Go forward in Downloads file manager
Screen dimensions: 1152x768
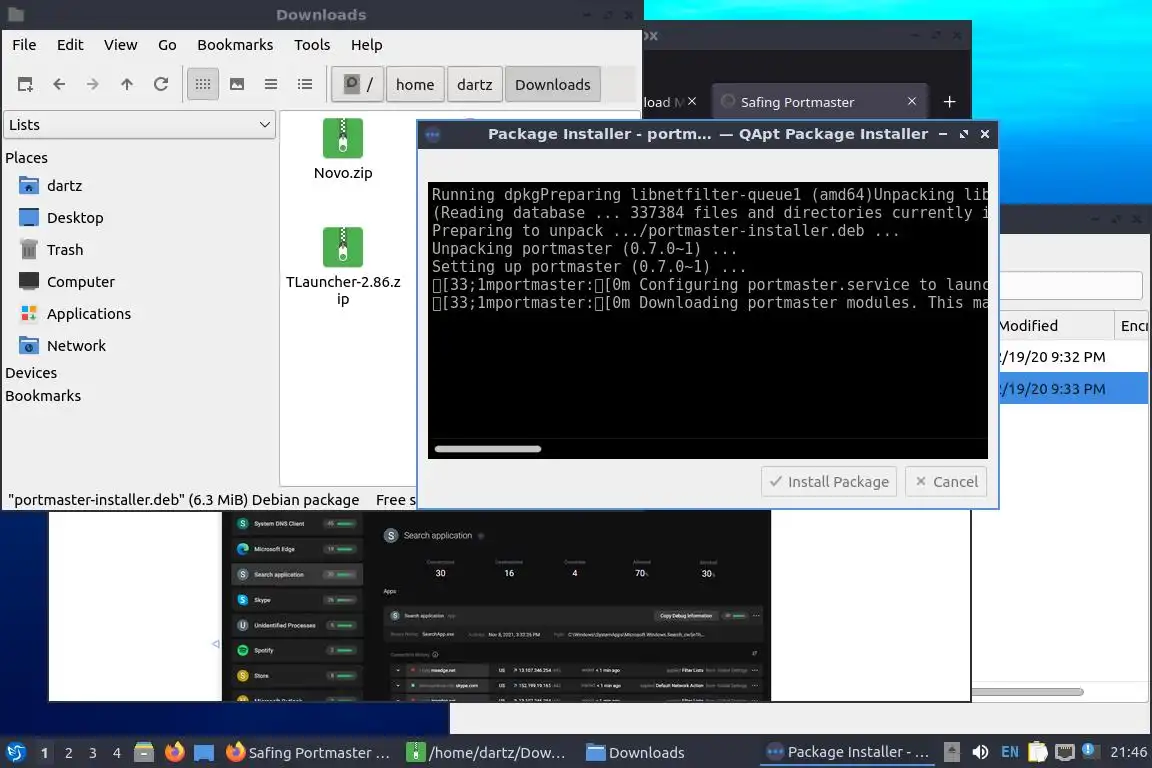[x=93, y=85]
